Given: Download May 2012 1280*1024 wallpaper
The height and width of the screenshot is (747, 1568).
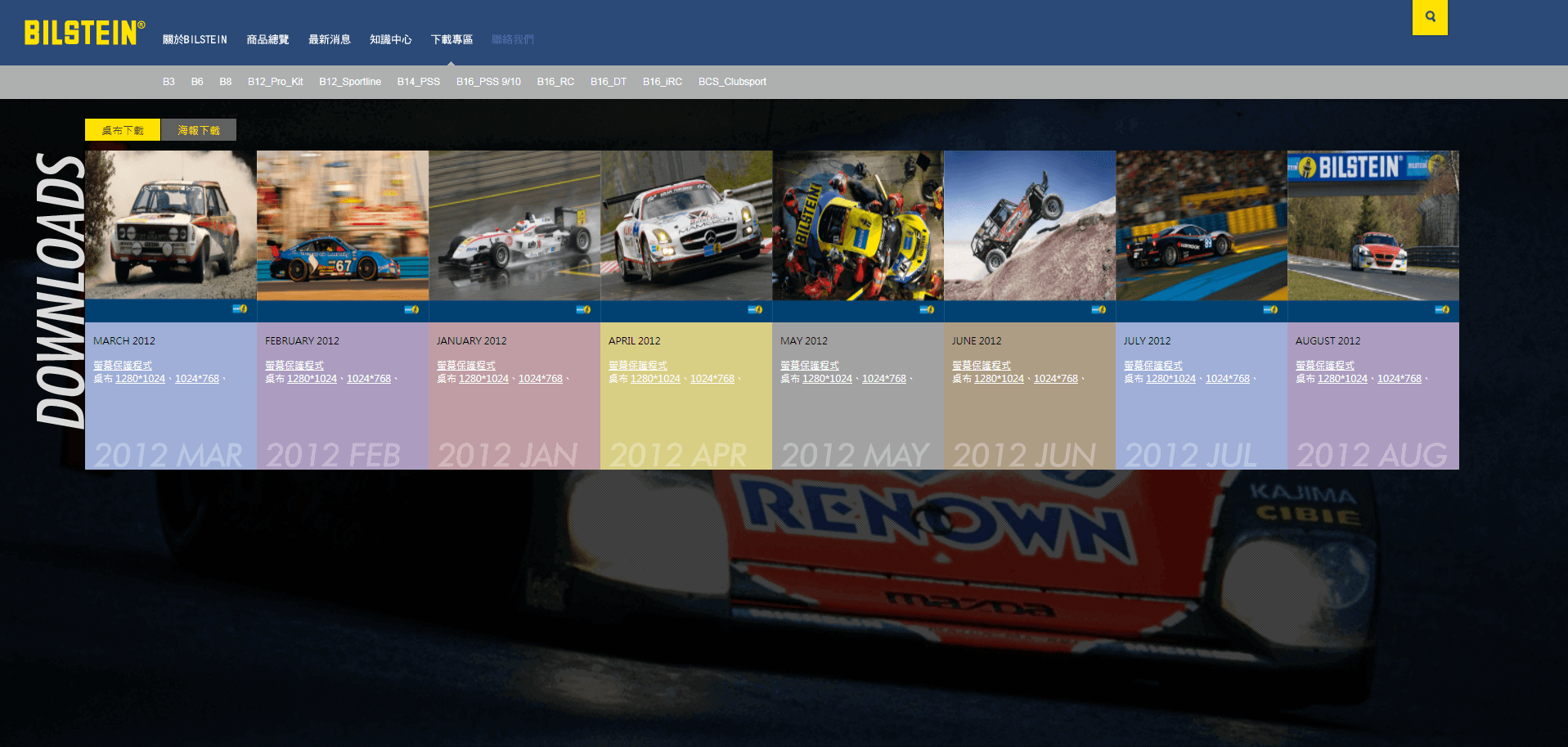Looking at the screenshot, I should coord(827,379).
